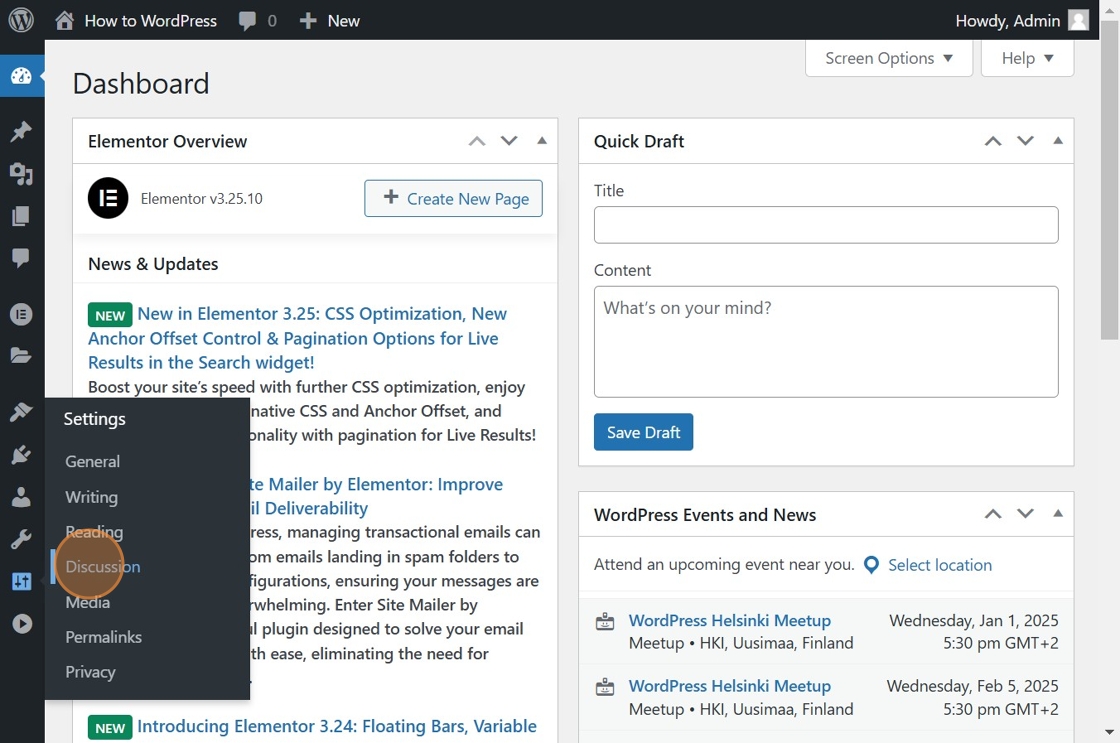Move the Elementor Overview widget down
The width and height of the screenshot is (1120, 743).
509,141
